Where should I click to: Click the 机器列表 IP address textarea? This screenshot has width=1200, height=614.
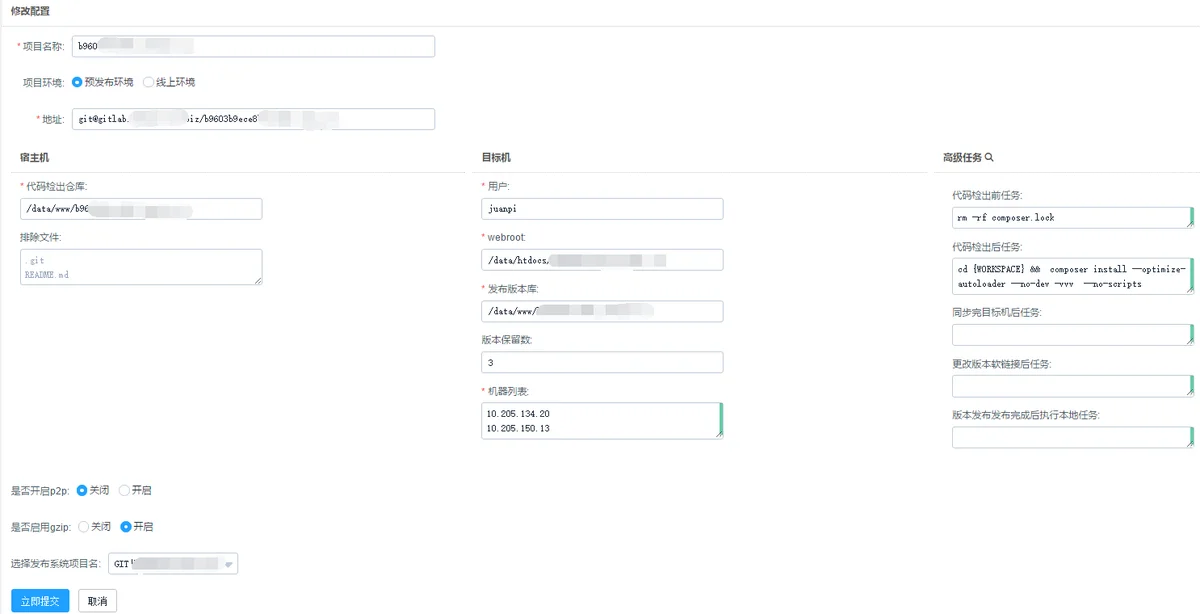click(602, 420)
